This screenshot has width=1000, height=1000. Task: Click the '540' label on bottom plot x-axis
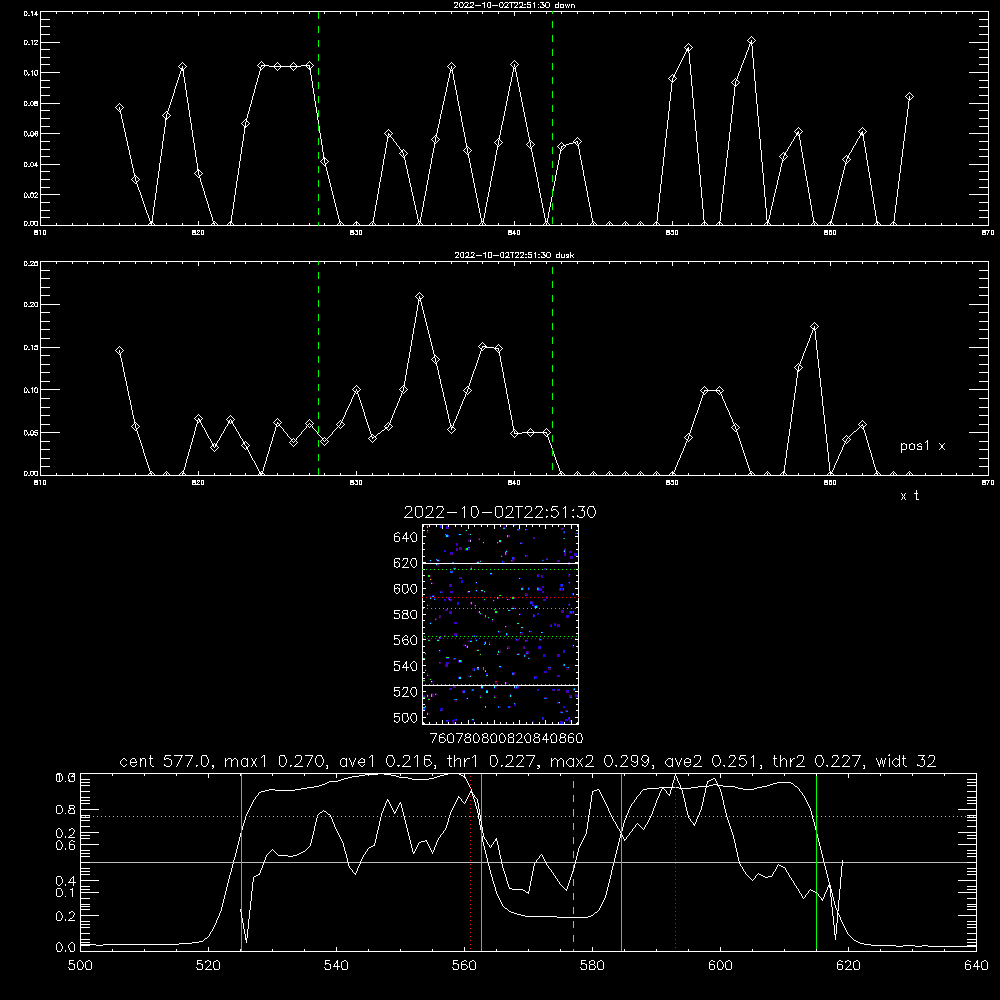(336, 965)
